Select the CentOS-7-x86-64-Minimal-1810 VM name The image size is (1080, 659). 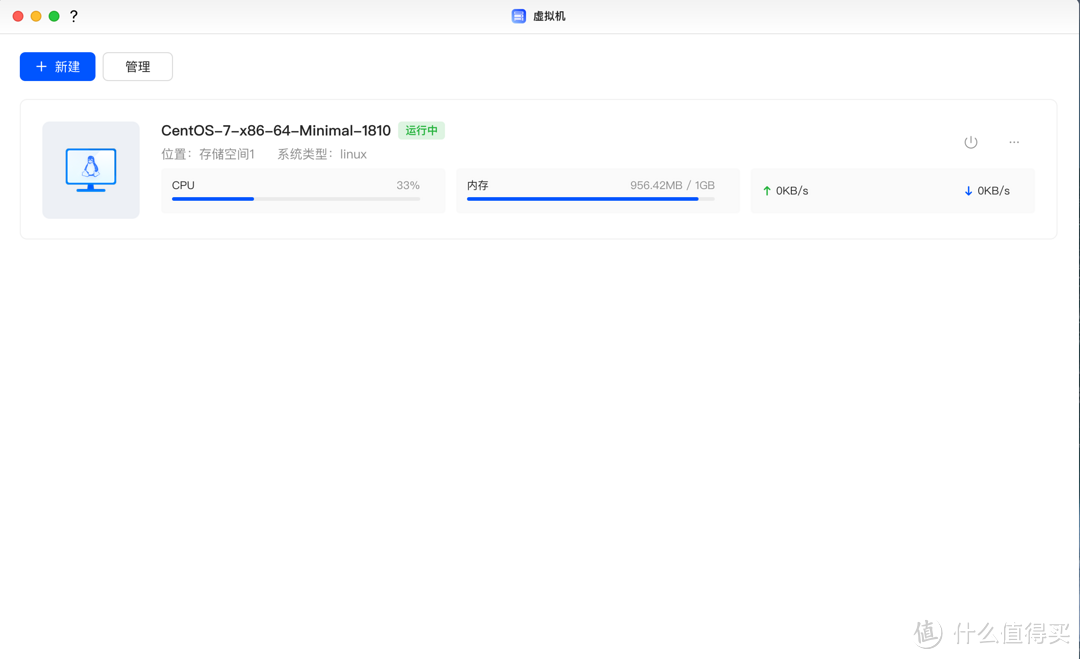coord(276,131)
